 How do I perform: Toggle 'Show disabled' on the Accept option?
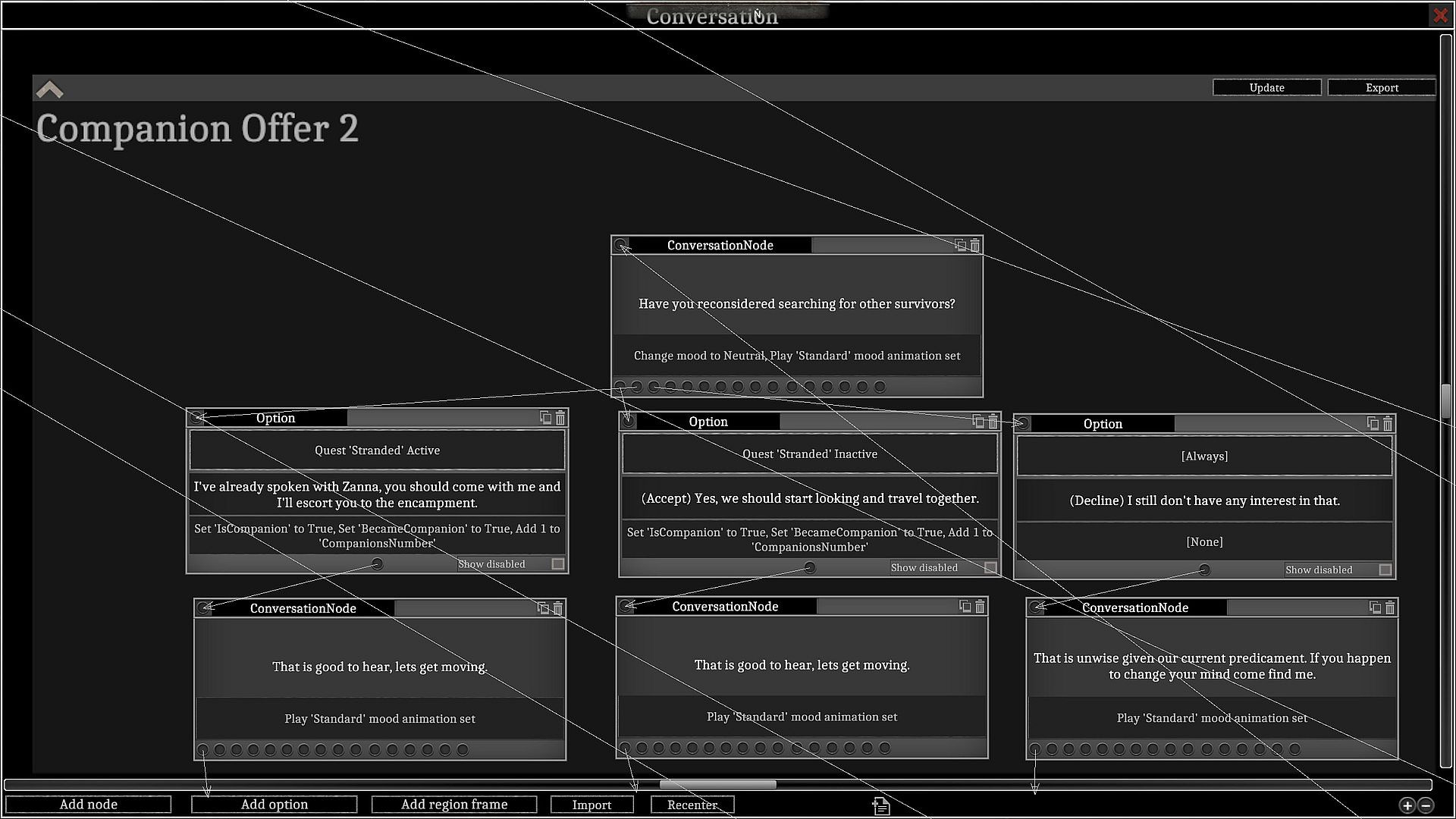point(990,568)
